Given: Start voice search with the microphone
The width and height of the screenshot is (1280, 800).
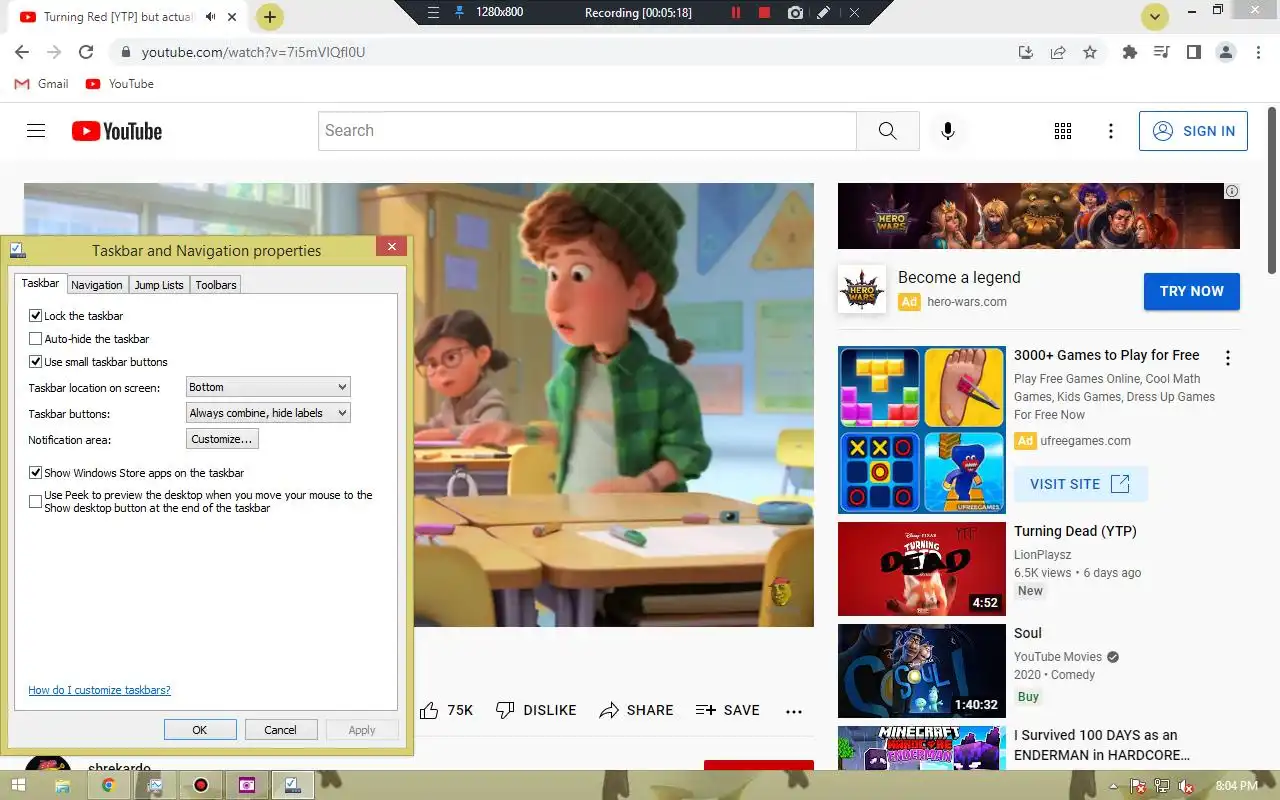Looking at the screenshot, I should tap(948, 131).
